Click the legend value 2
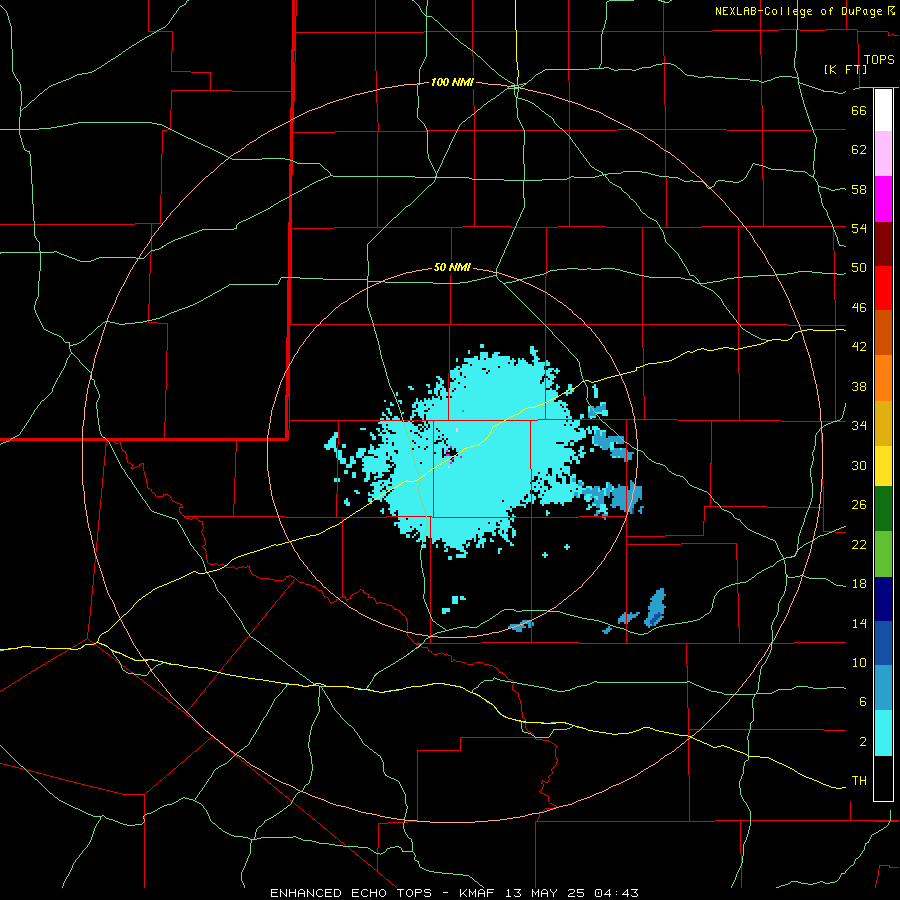The width and height of the screenshot is (900, 900). tap(863, 742)
